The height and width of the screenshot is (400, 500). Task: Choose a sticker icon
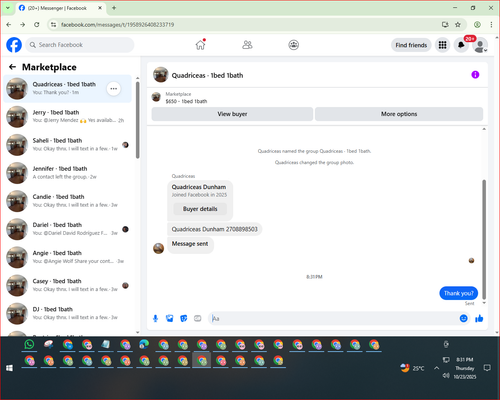click(x=184, y=319)
